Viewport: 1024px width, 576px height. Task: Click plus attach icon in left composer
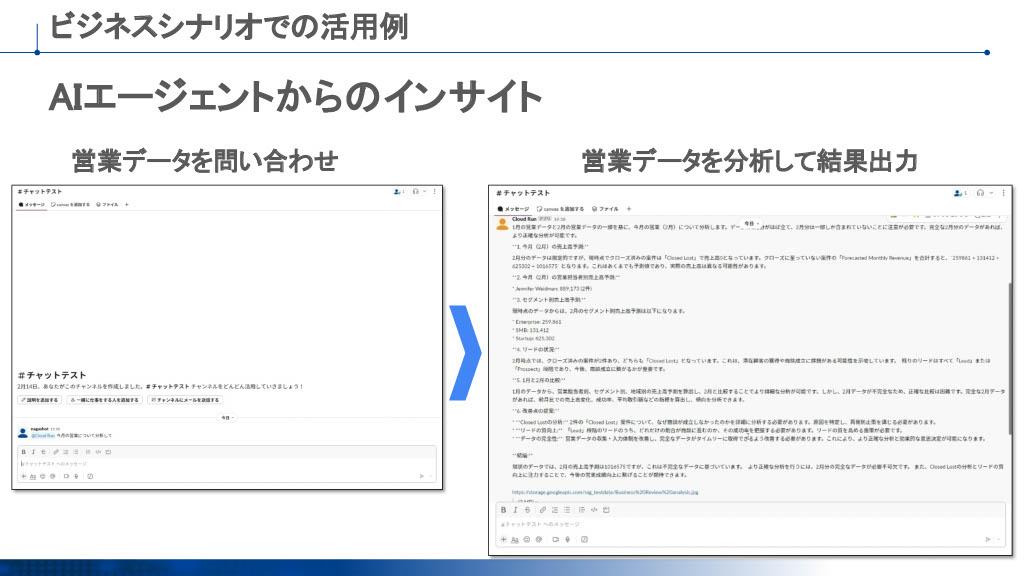(24, 476)
